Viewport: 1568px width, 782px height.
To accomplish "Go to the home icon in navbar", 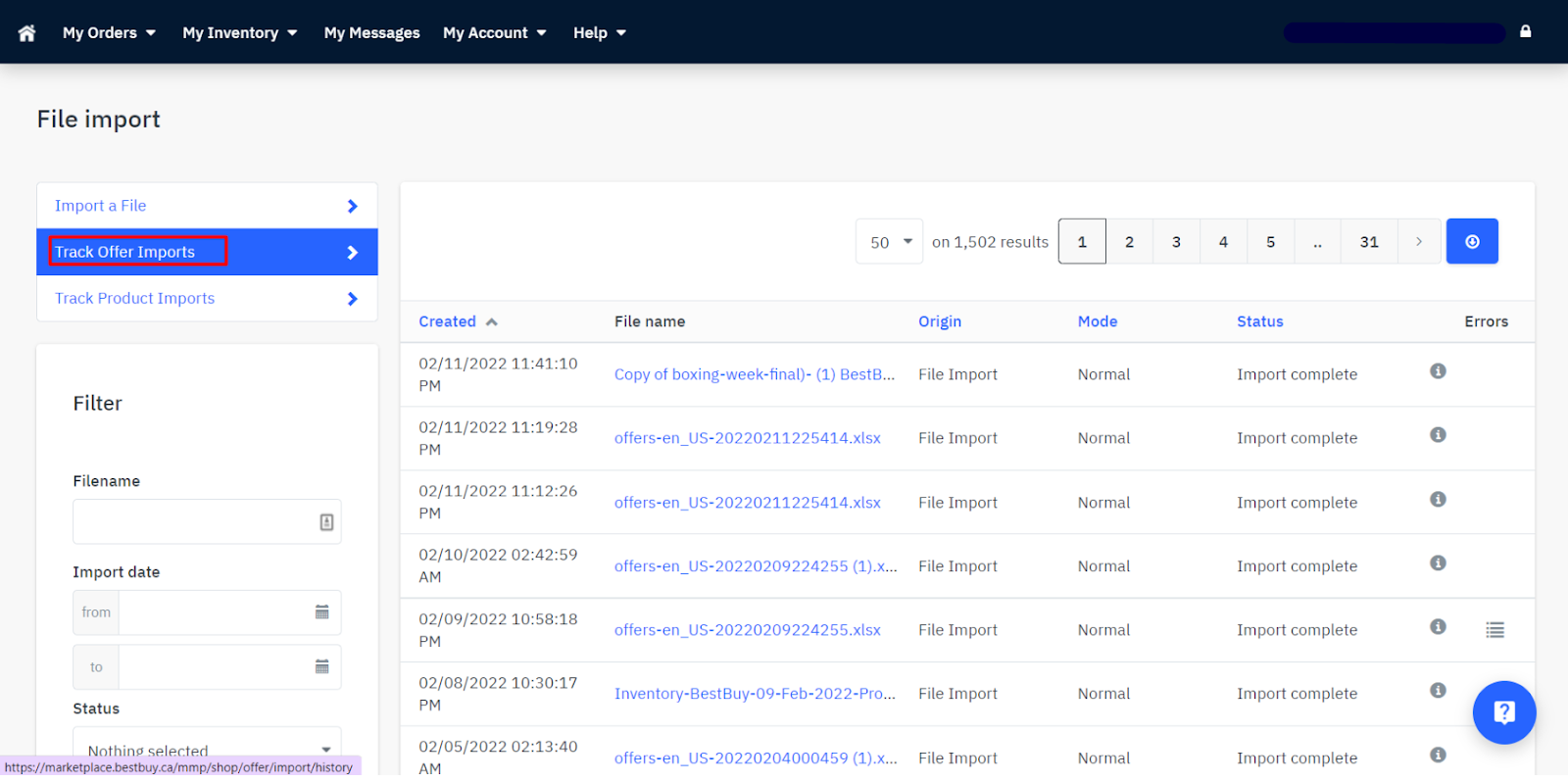I will tap(26, 33).
